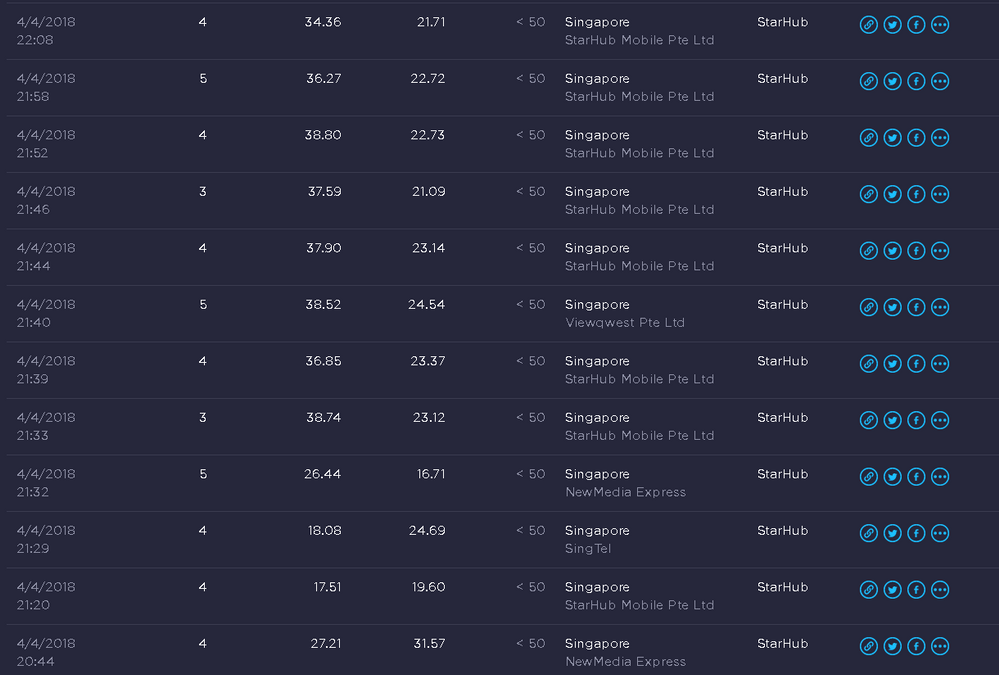Open more options for the 21:46 result

(x=940, y=194)
